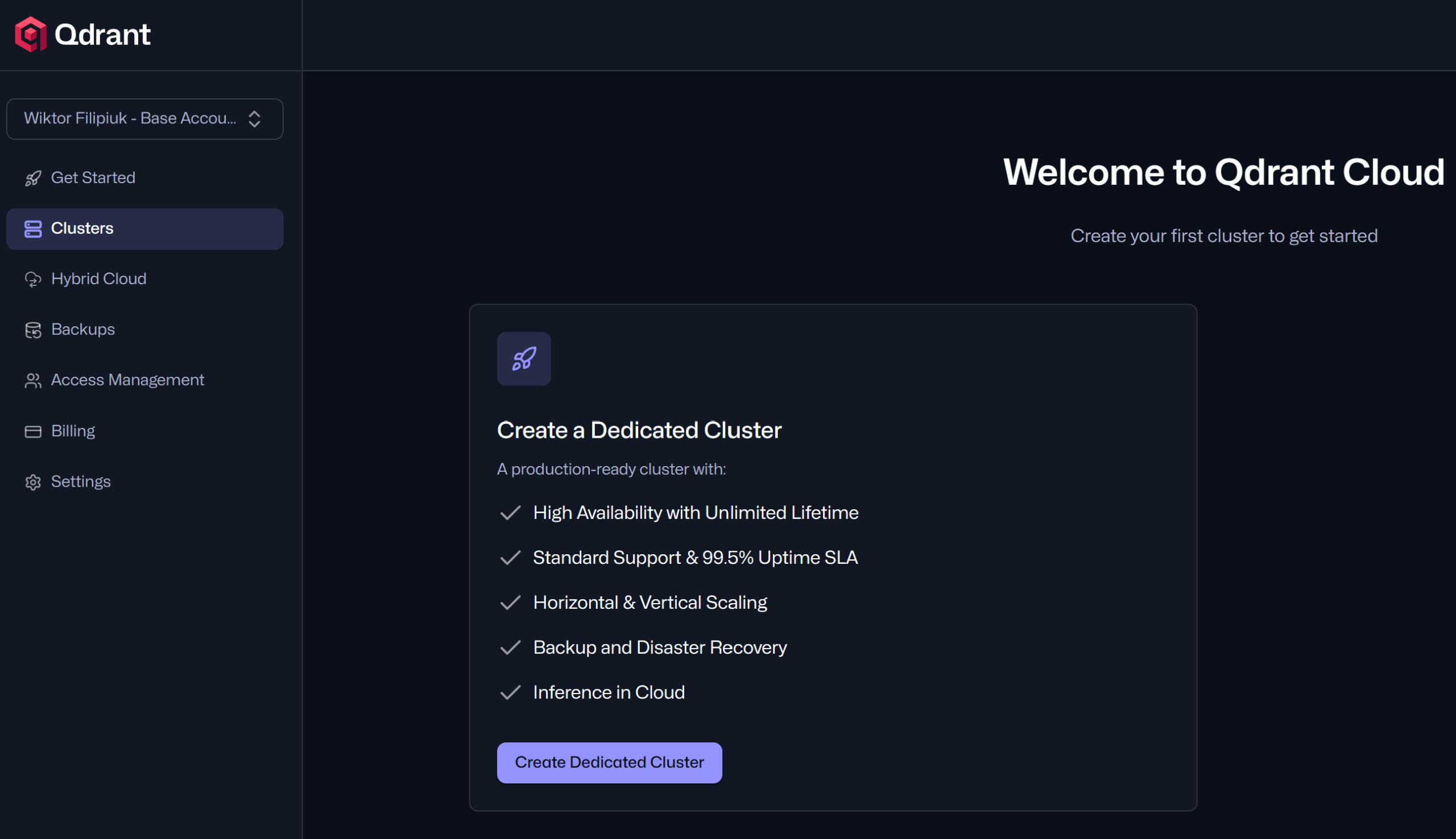Click the checkmark beside Horizontal & Vertical Scaling
This screenshot has width=1456, height=839.
point(510,603)
